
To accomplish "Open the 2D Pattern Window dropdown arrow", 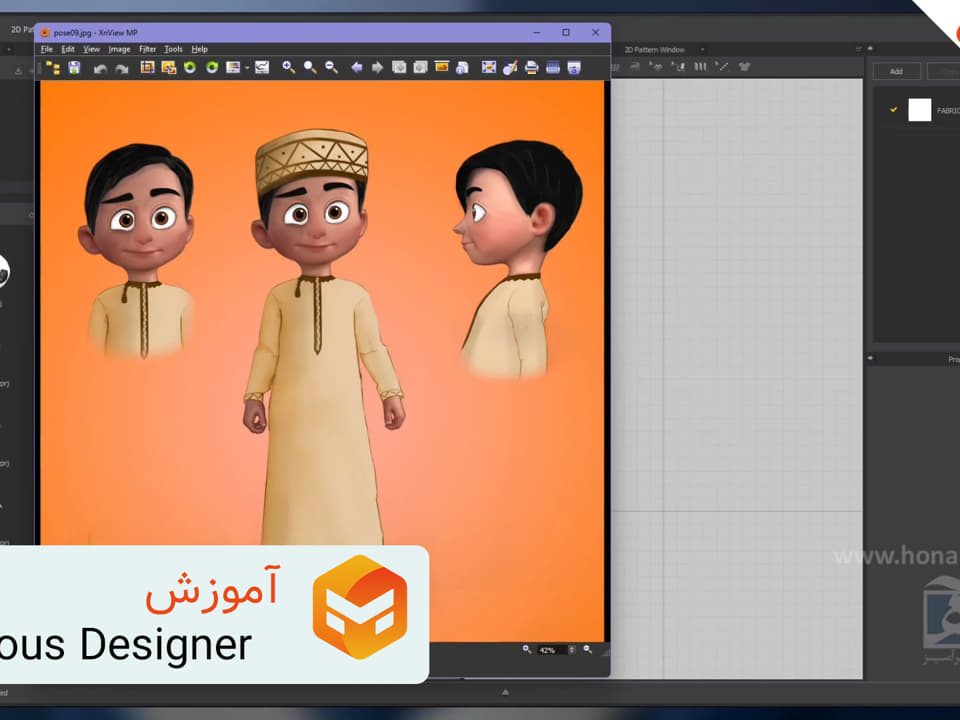I will pos(702,50).
